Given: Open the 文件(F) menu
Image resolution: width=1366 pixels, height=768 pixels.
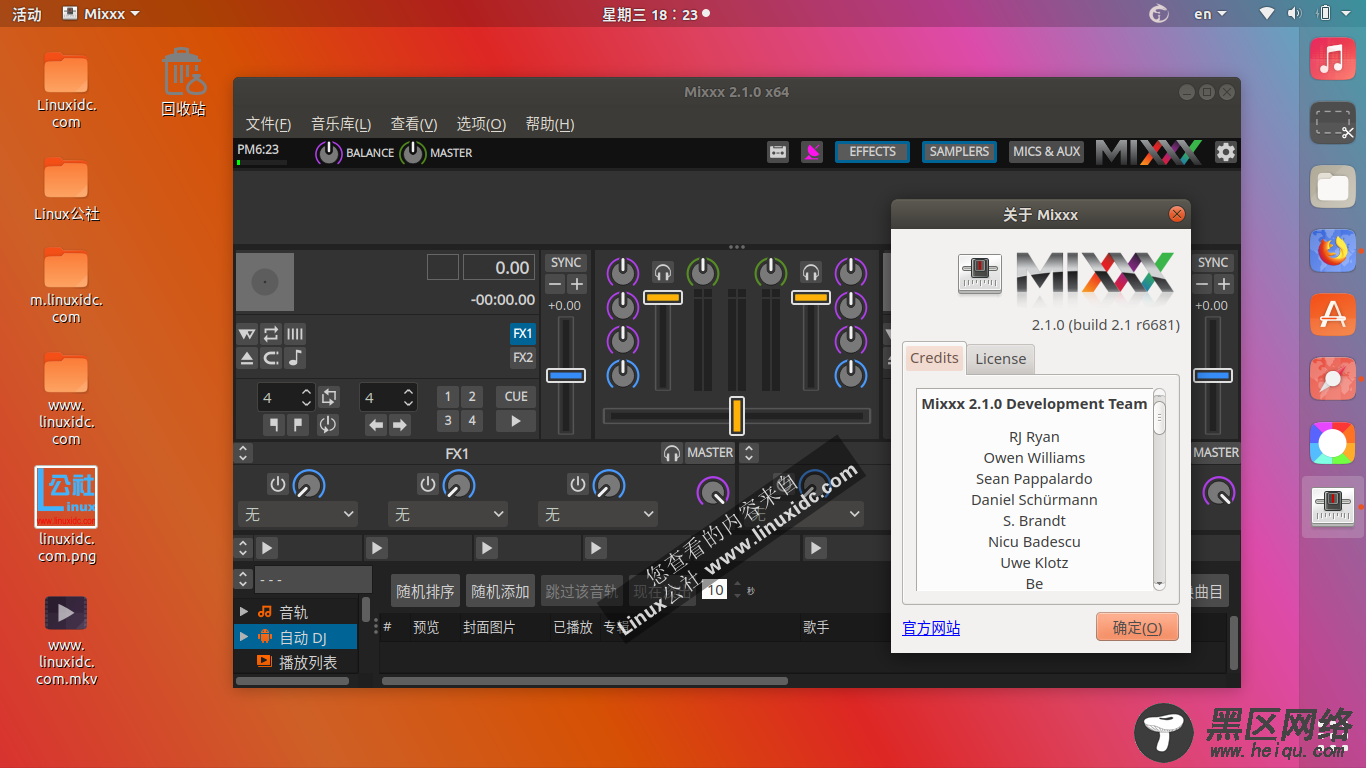Looking at the screenshot, I should (268, 124).
